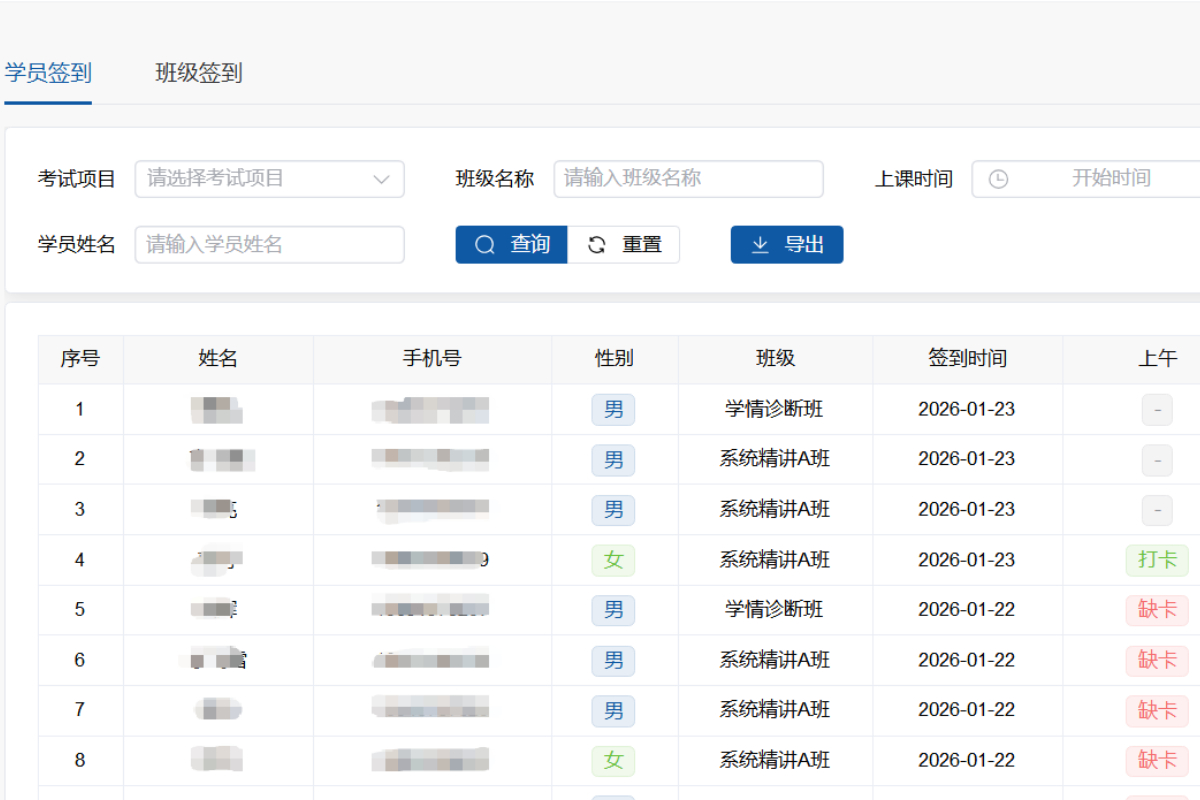Focus the 学员姓名 input field

(x=269, y=245)
